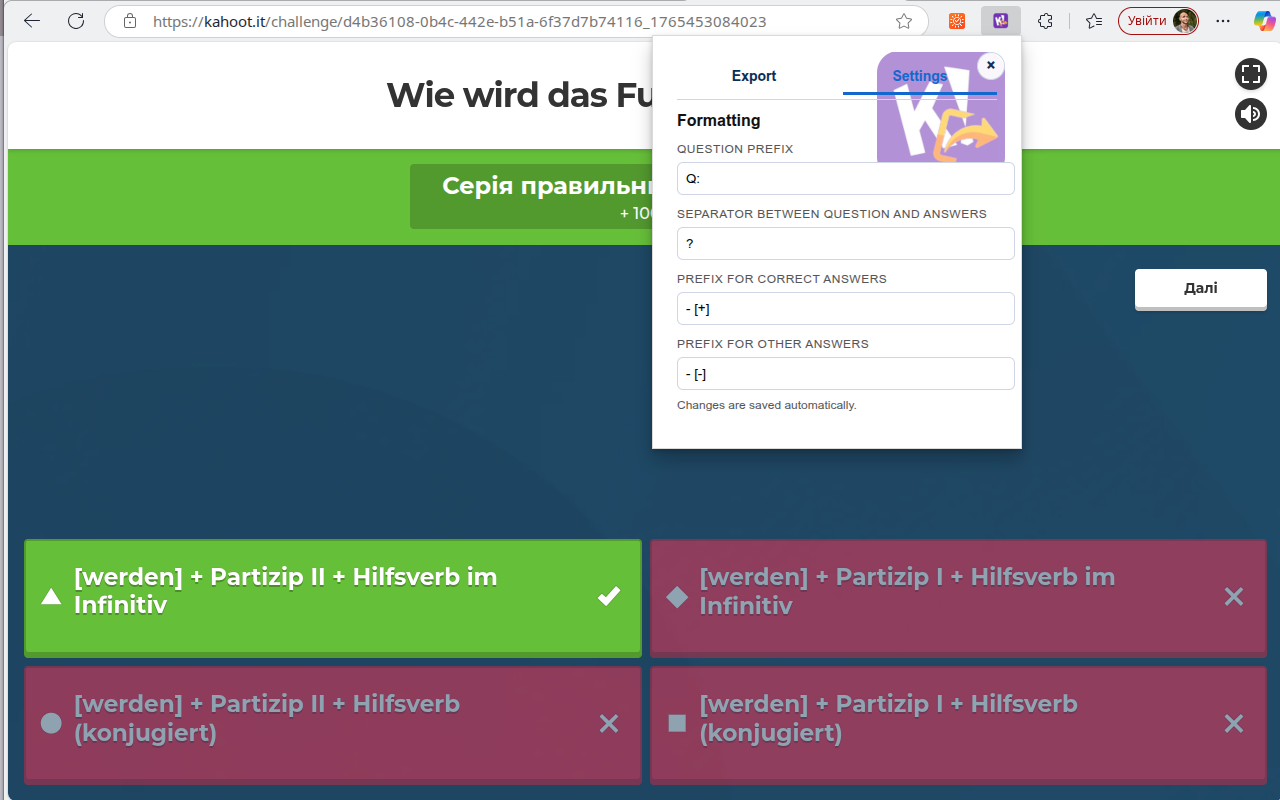Click the Серія правильних streak banner
The image size is (1280, 800).
(x=531, y=196)
